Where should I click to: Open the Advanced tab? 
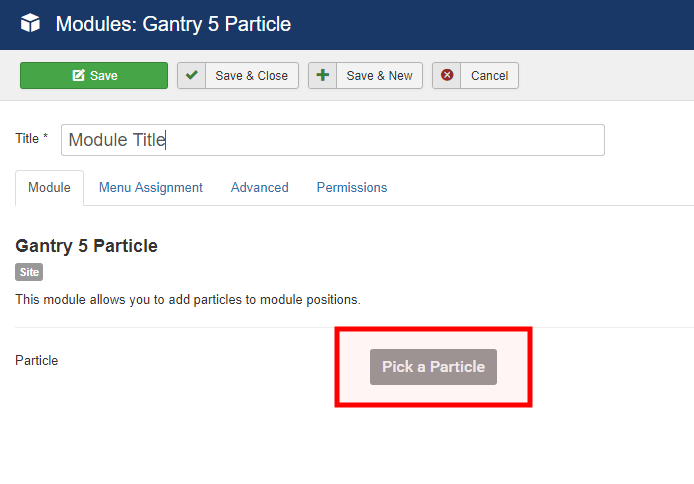click(x=260, y=188)
